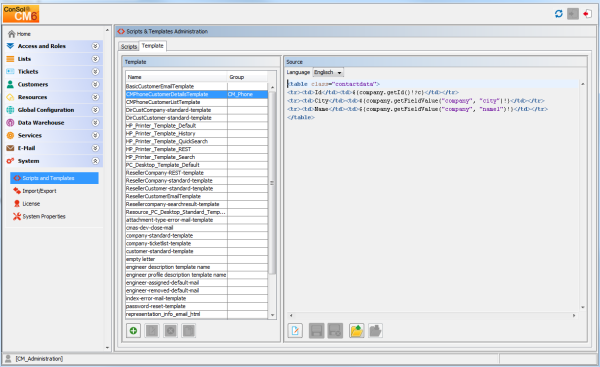Select company-standard-template row

coord(197,235)
